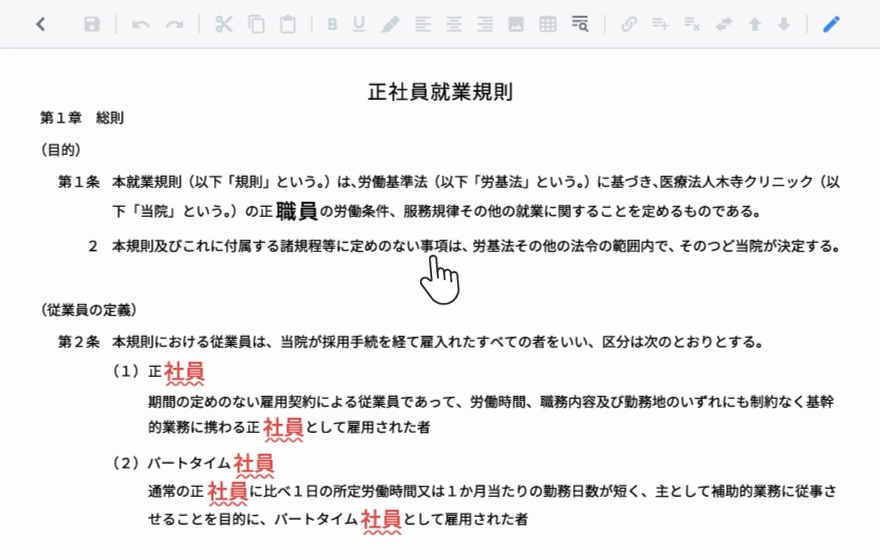Open find in document tool
880x560 pixels.
pyautogui.click(x=580, y=24)
